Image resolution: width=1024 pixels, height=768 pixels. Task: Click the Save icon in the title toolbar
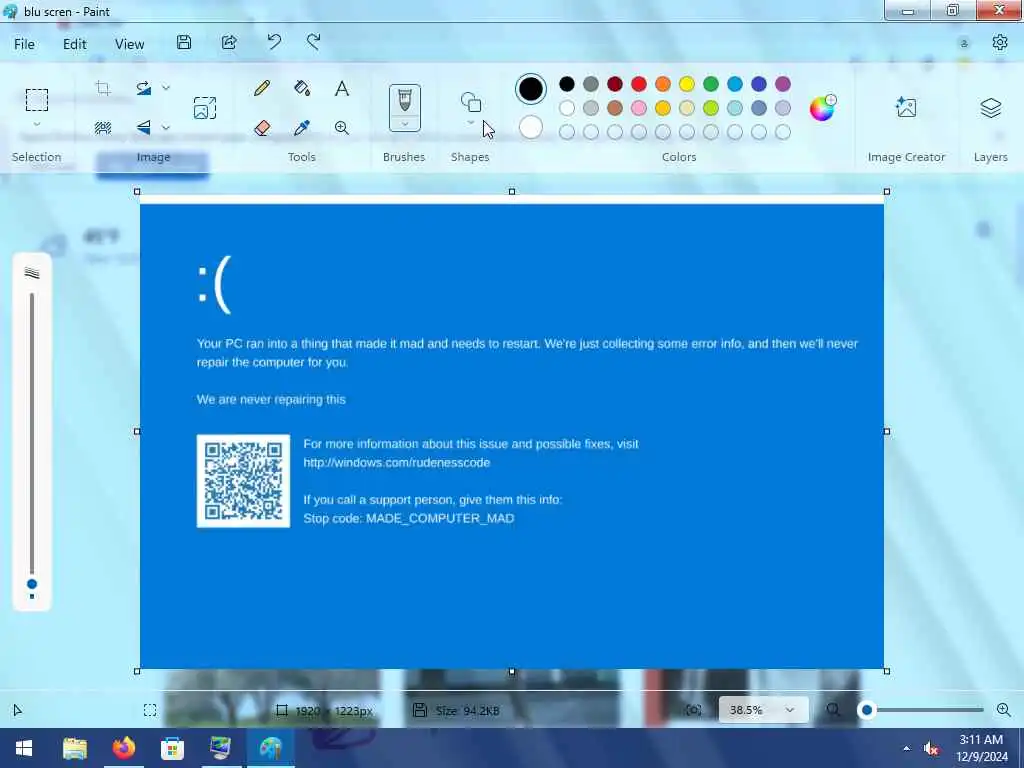click(x=184, y=43)
